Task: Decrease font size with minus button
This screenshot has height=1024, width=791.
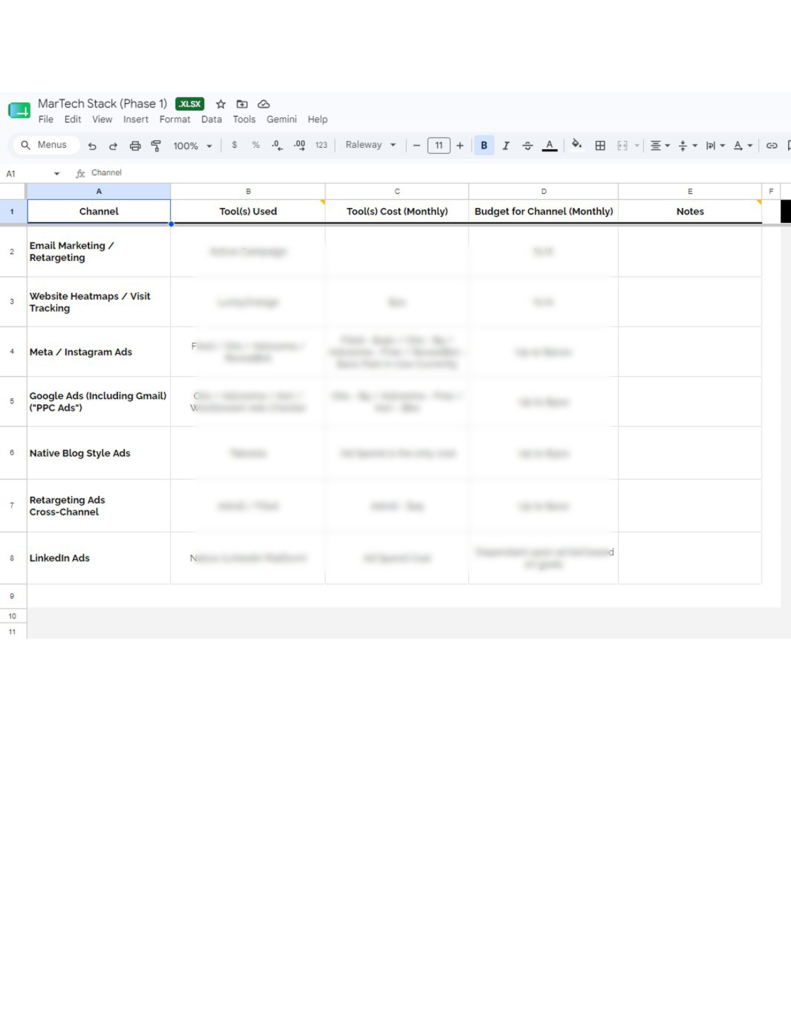Action: point(416,146)
